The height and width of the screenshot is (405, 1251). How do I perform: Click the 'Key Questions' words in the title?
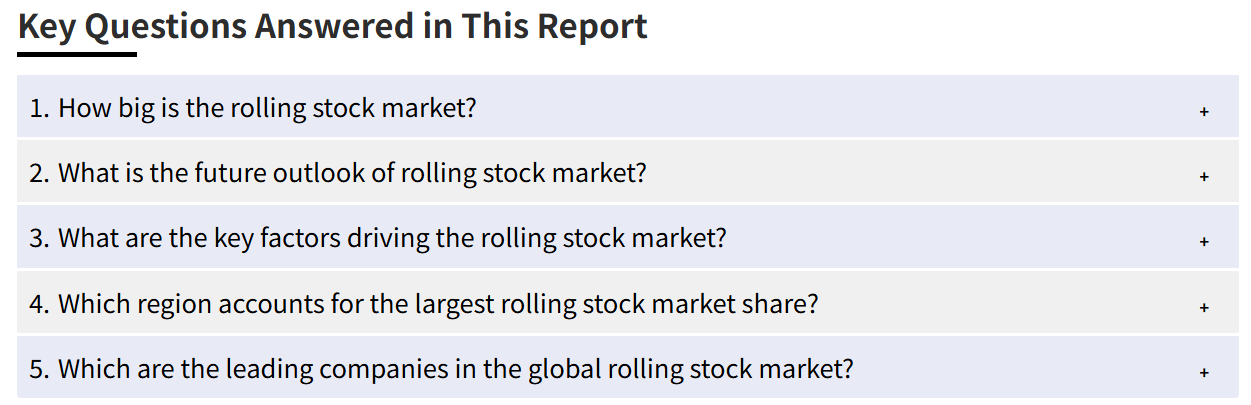pos(132,27)
